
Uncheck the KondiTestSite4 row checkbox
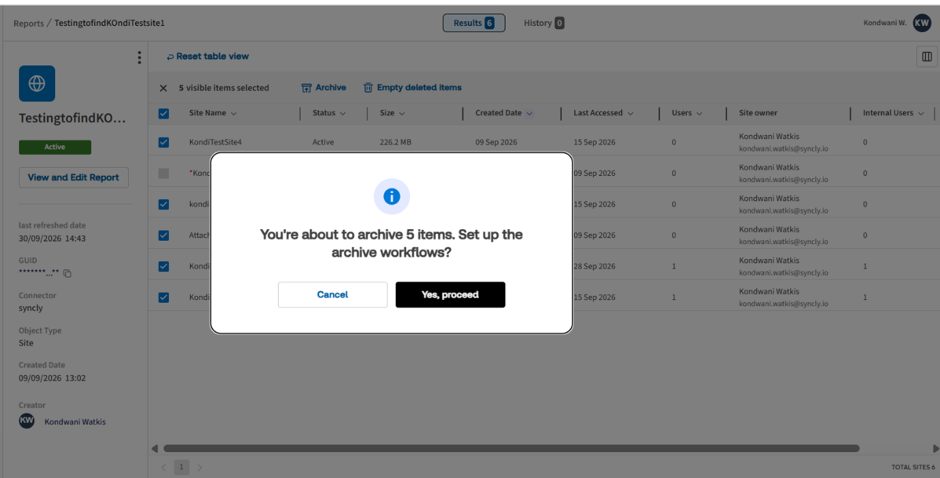click(164, 142)
